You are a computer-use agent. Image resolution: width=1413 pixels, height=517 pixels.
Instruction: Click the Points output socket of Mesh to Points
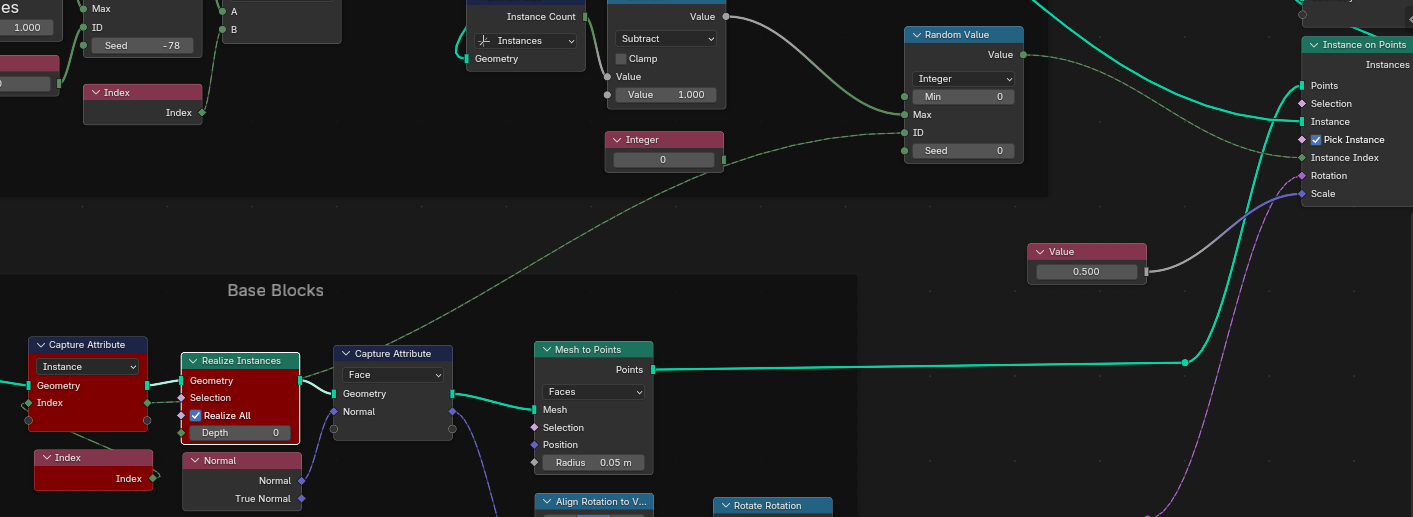(653, 370)
